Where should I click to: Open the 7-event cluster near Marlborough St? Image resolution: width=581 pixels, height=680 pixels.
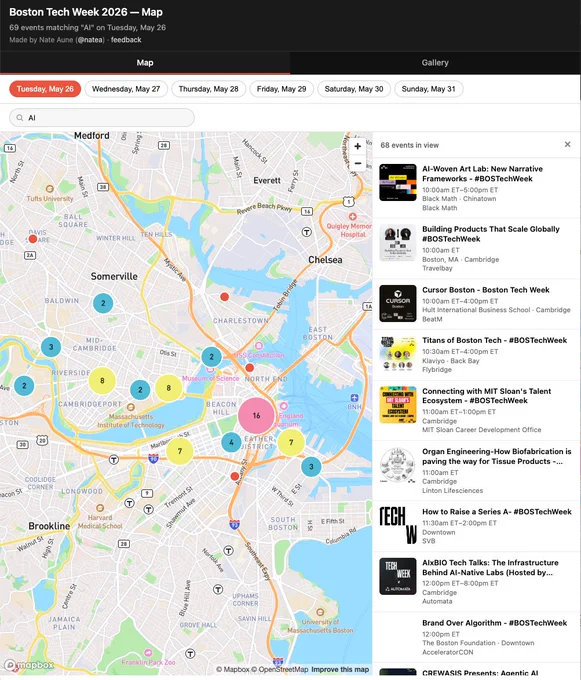(x=180, y=451)
